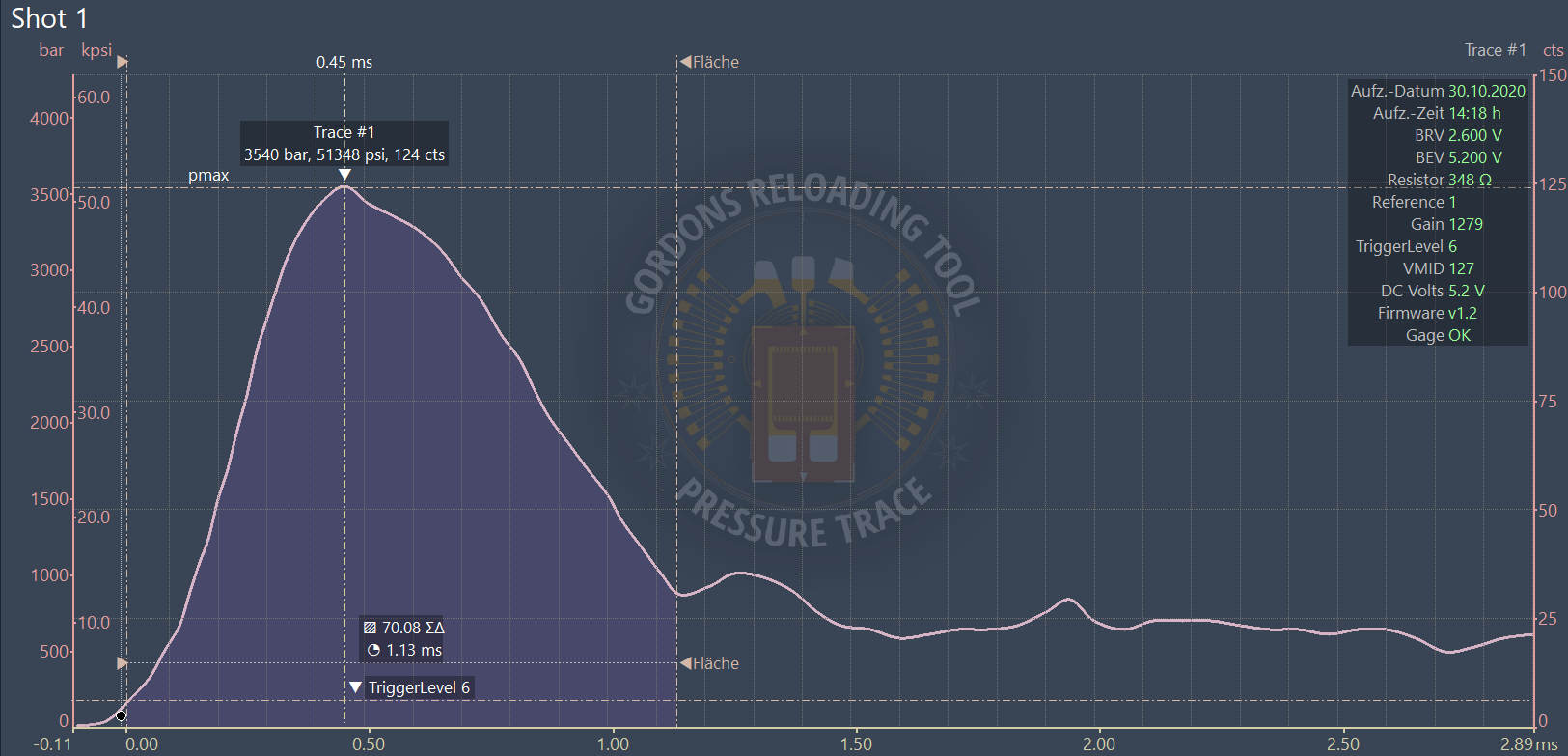Click the '30.0' kpsi axis tick label

click(94, 412)
